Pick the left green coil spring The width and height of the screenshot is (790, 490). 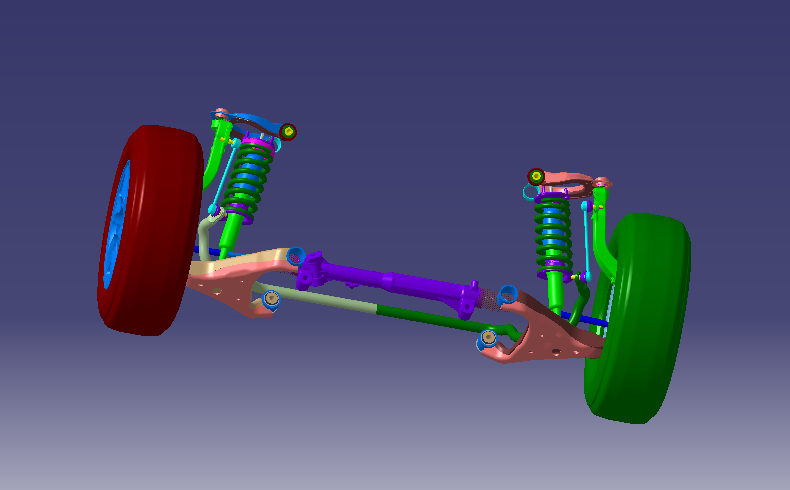coord(247,180)
